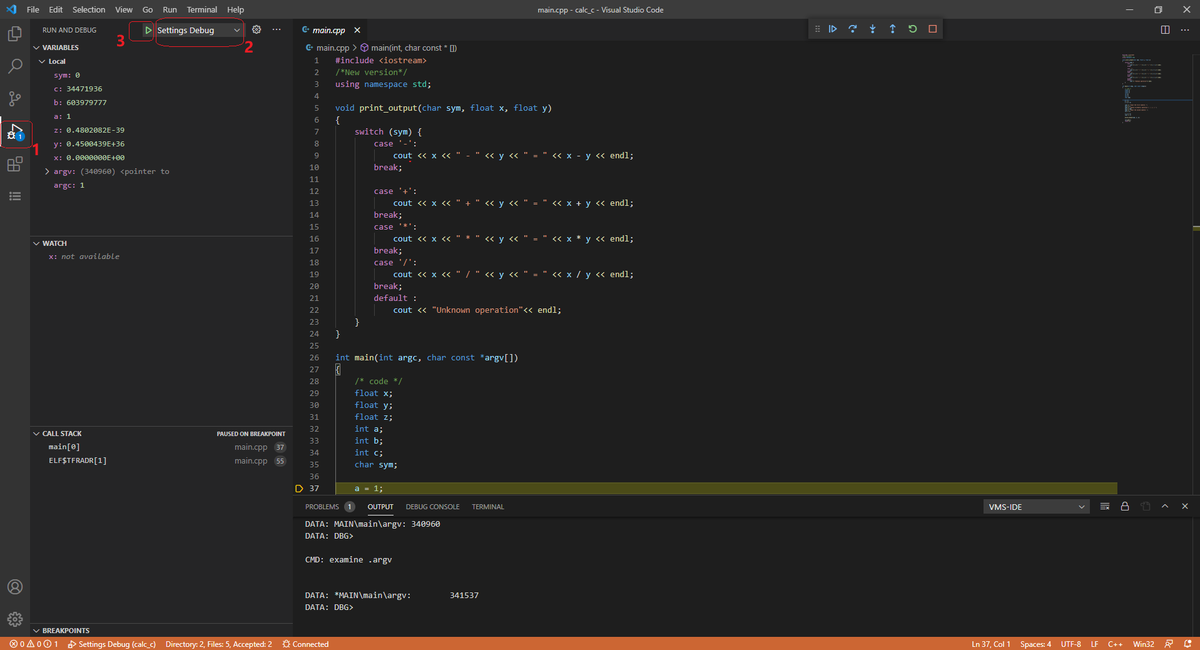Open the Settings Debug configuration dropdown
Screen dimensions: 1200x650
click(x=200, y=30)
